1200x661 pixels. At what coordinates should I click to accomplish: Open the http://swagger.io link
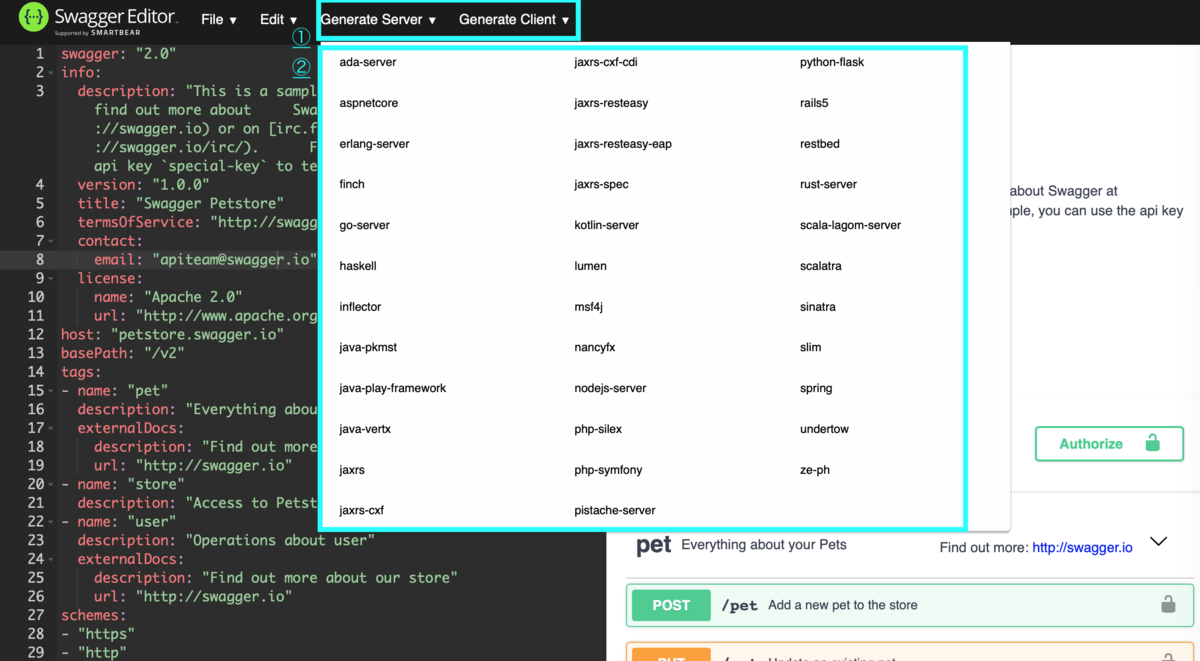point(1082,547)
